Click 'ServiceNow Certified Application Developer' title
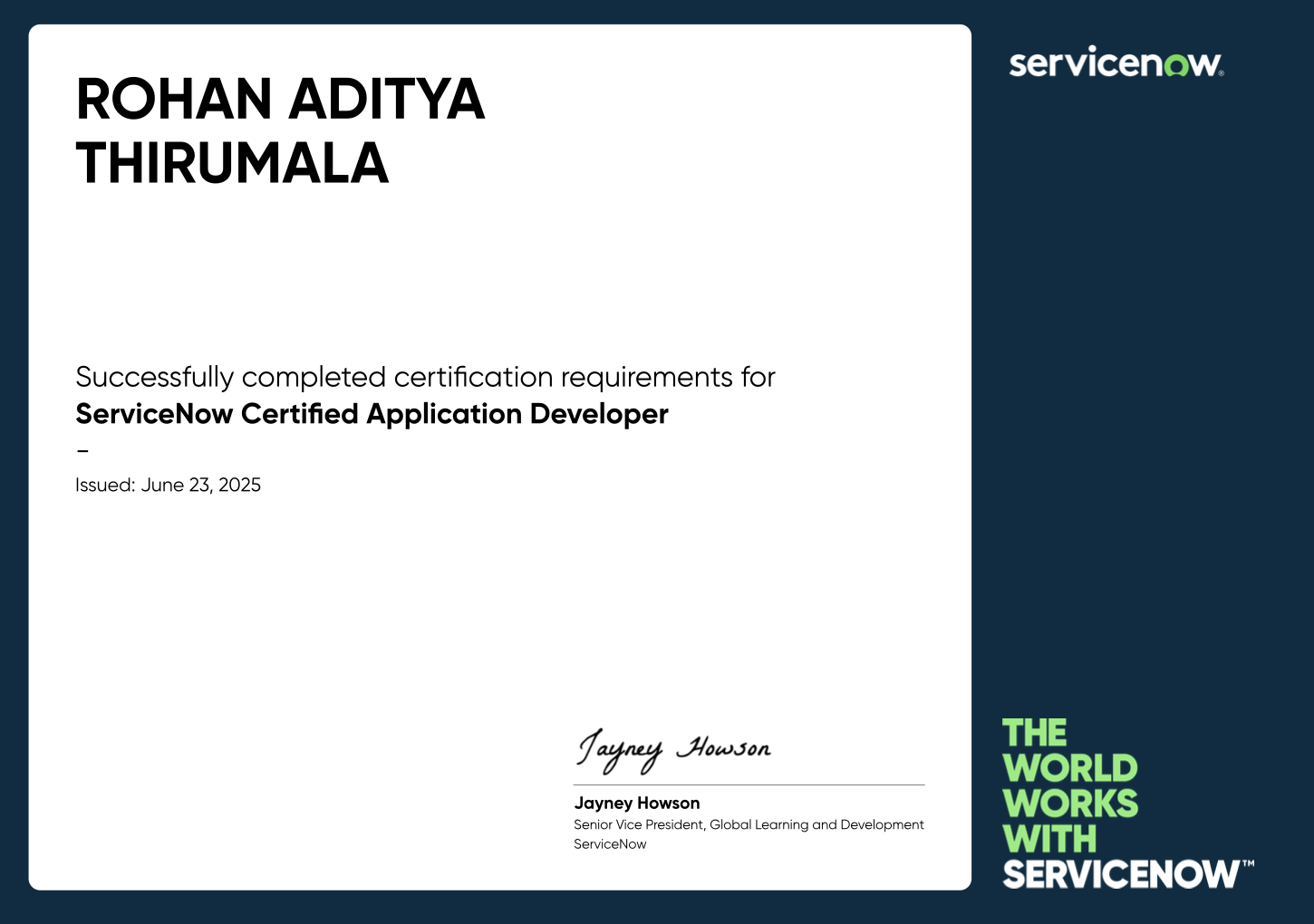 [372, 414]
